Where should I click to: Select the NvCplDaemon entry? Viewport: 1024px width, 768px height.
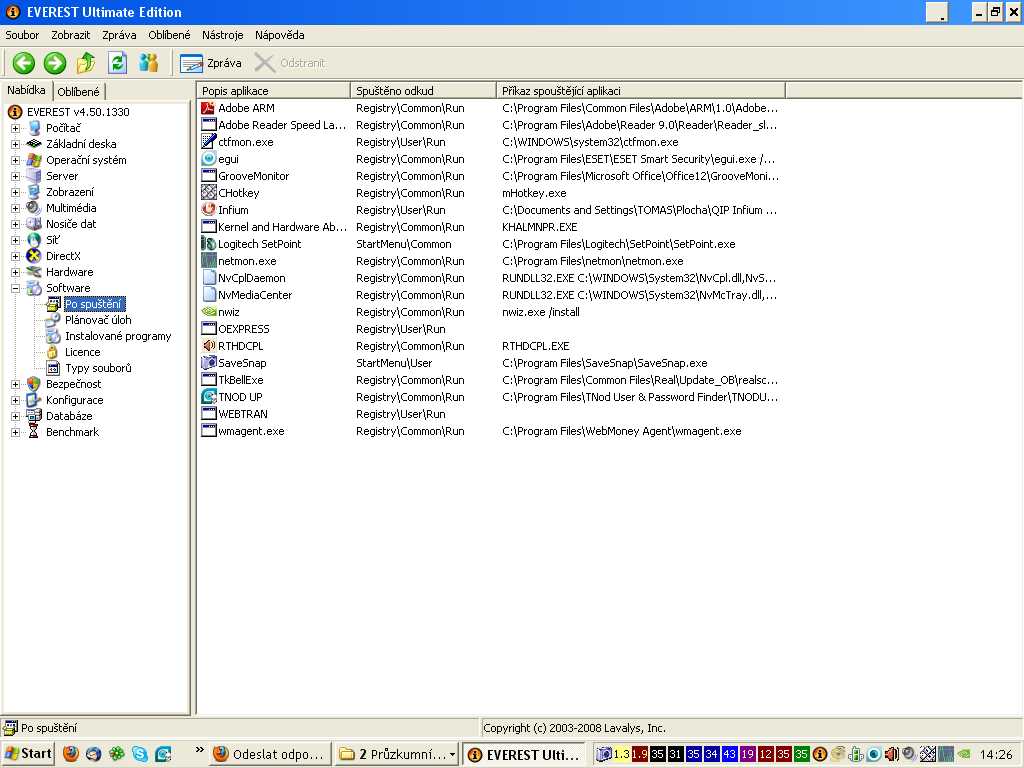pos(251,278)
